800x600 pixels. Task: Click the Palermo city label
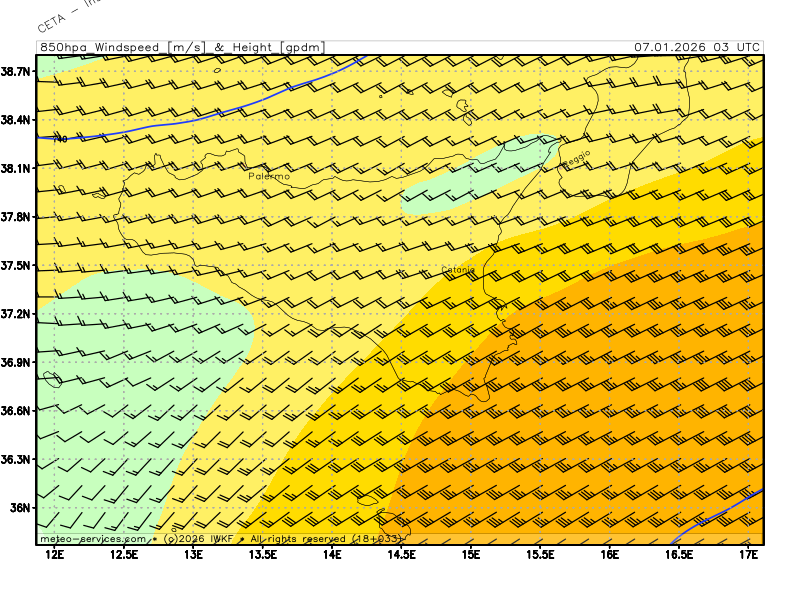coord(269,176)
